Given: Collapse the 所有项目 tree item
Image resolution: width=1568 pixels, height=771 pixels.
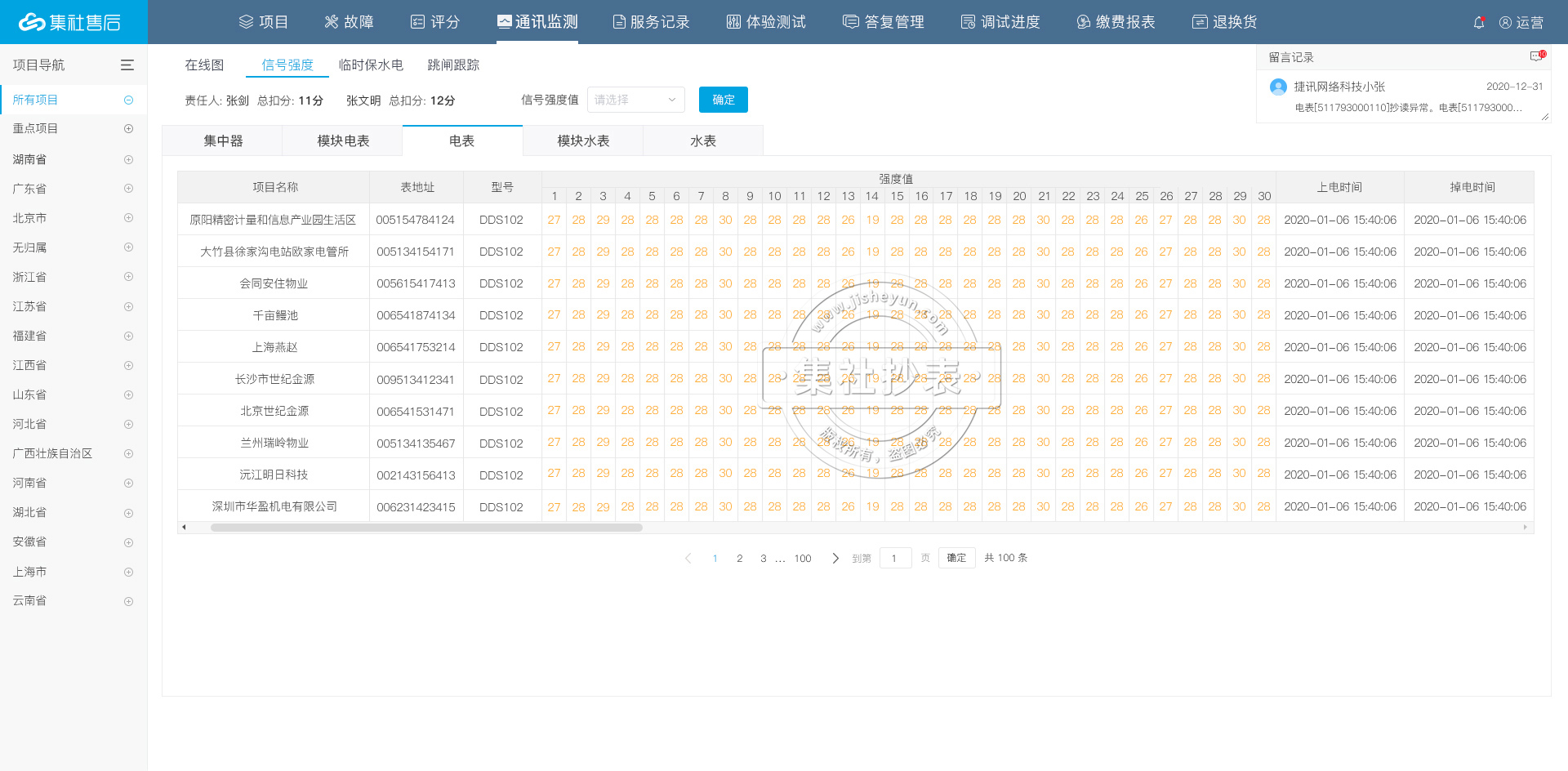Looking at the screenshot, I should (128, 100).
